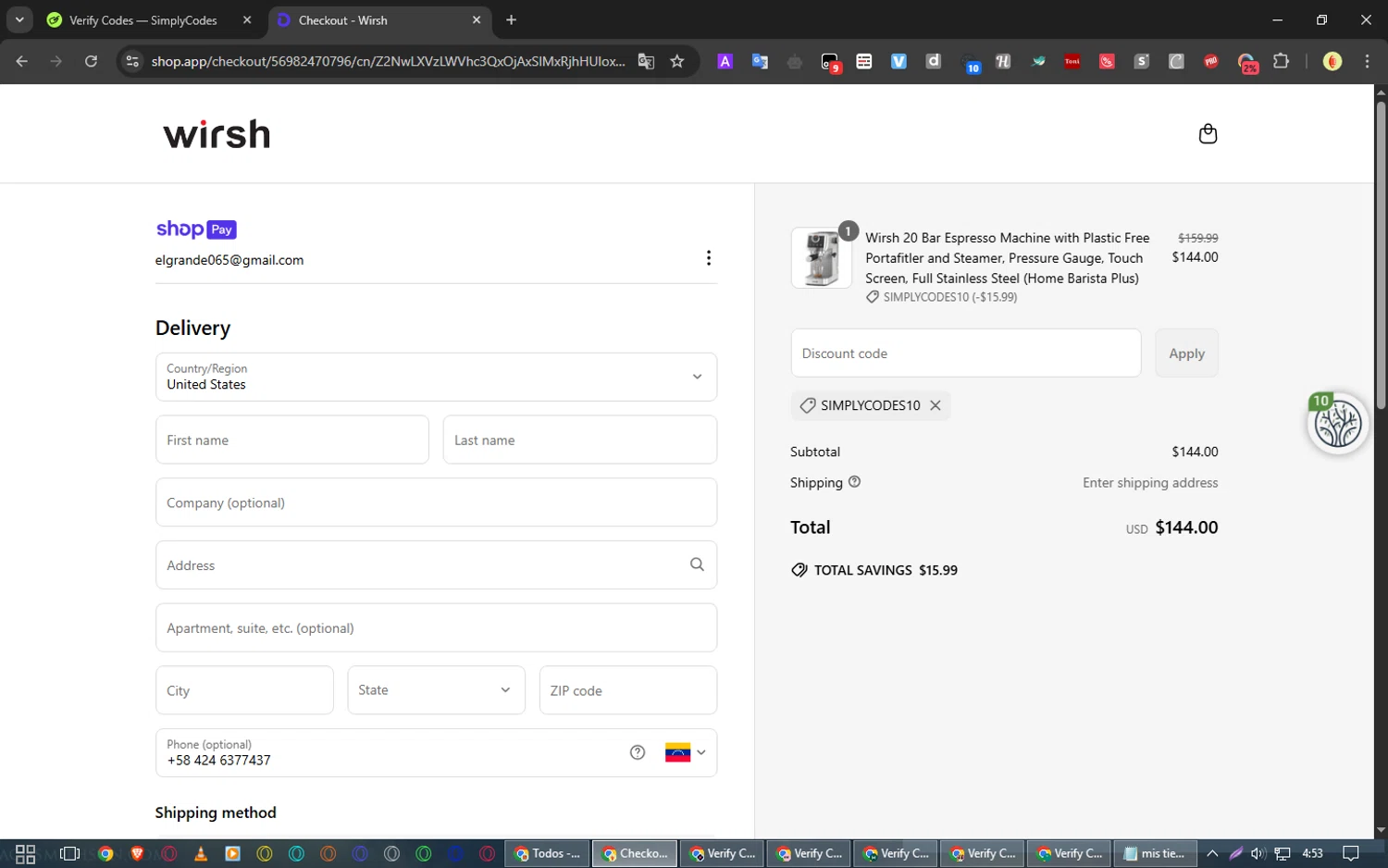Focus the Last name field
Screen dimensions: 1388x868
pyautogui.click(x=580, y=440)
